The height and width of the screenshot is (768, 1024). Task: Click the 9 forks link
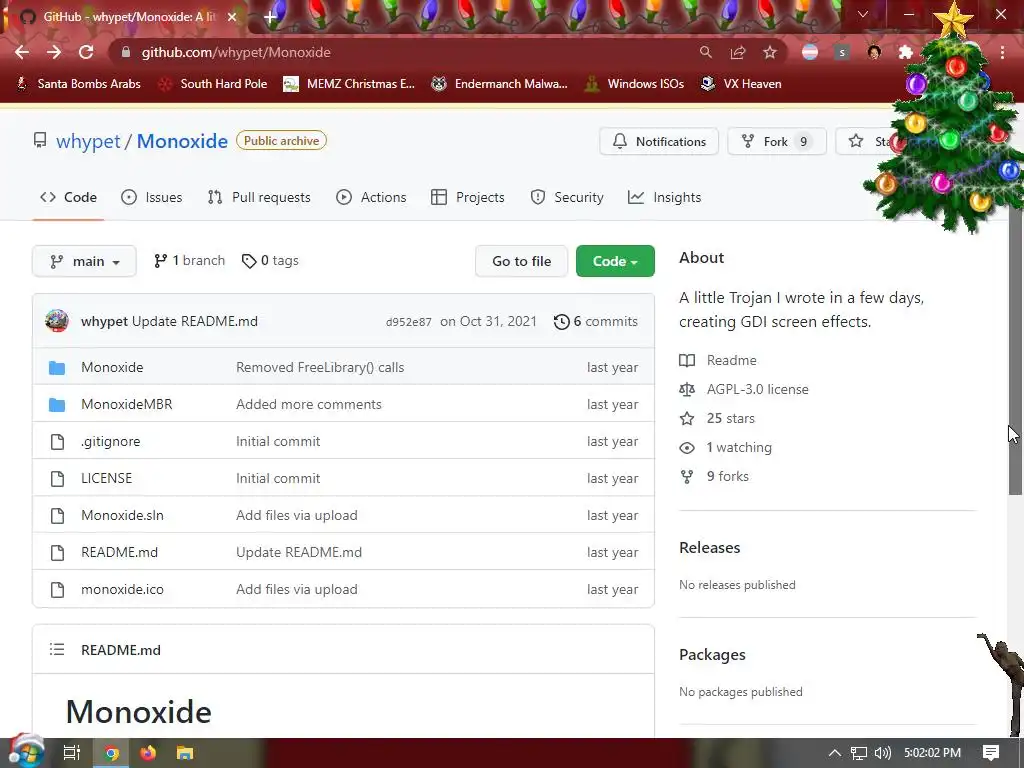[728, 477]
